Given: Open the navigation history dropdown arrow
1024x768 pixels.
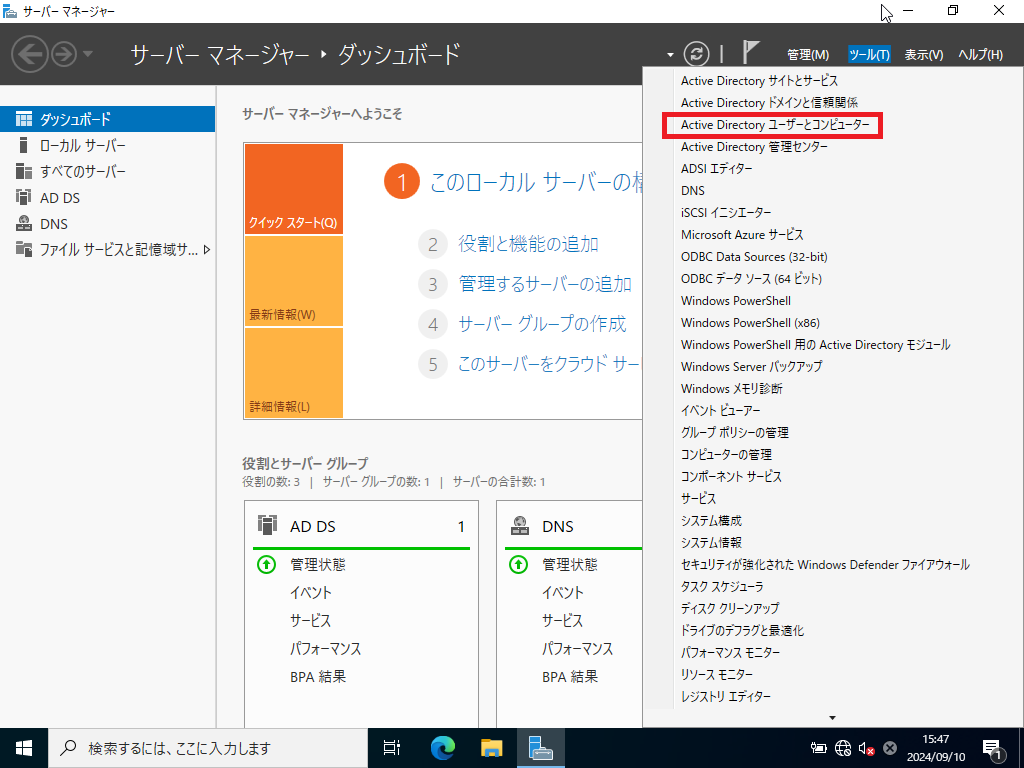Looking at the screenshot, I should [88, 54].
